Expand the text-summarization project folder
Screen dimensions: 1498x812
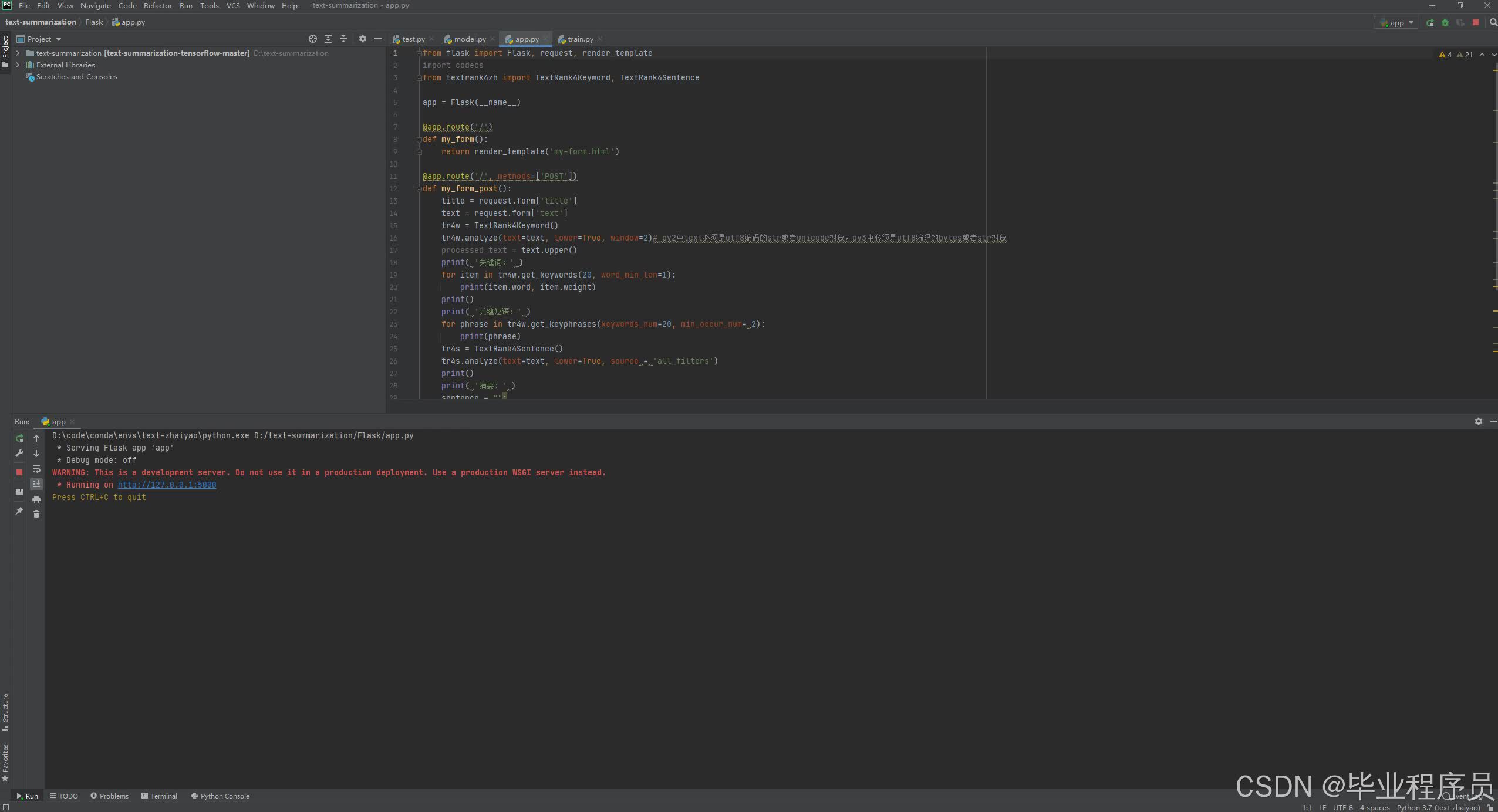[x=18, y=53]
